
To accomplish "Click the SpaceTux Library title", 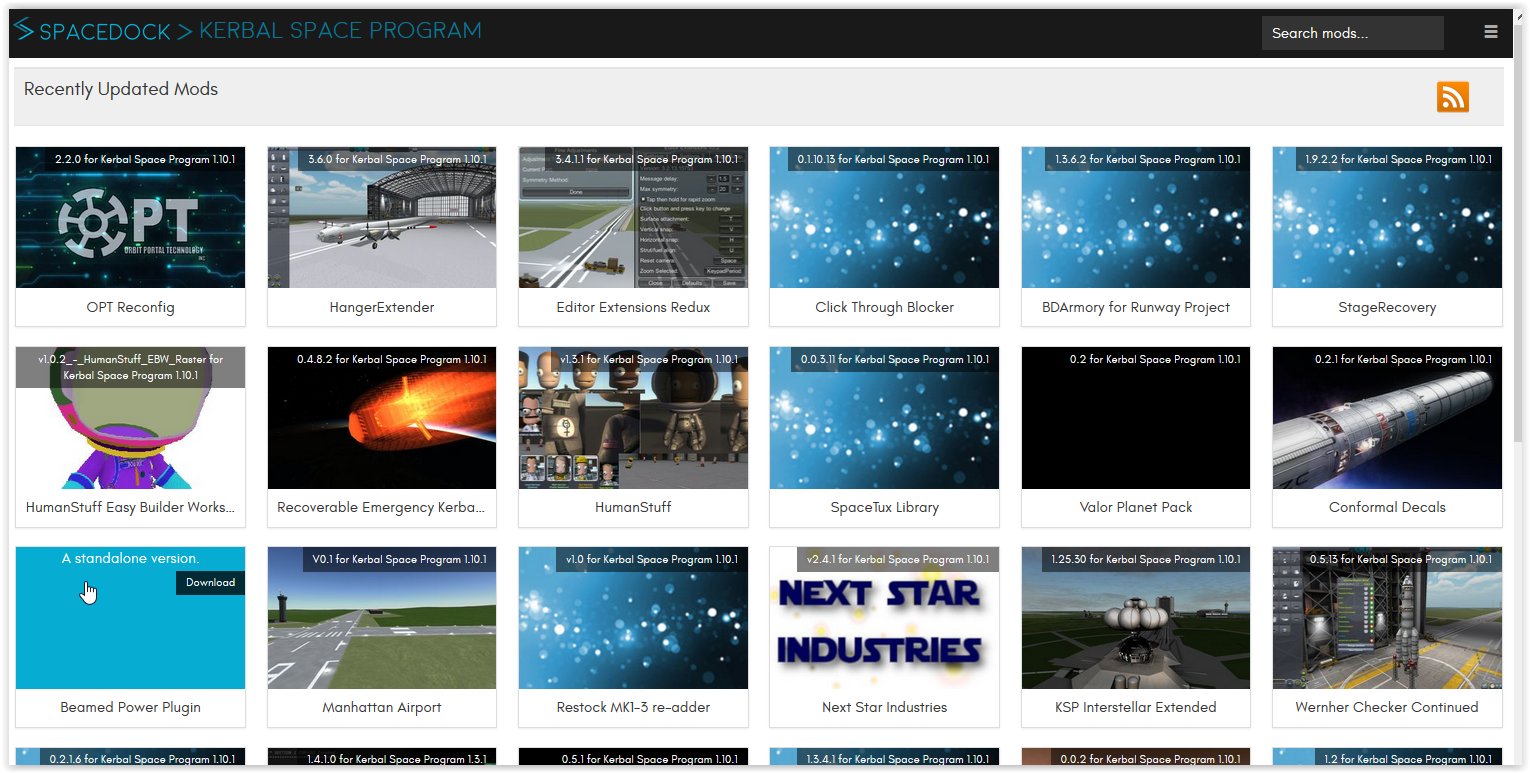I will pos(884,507).
